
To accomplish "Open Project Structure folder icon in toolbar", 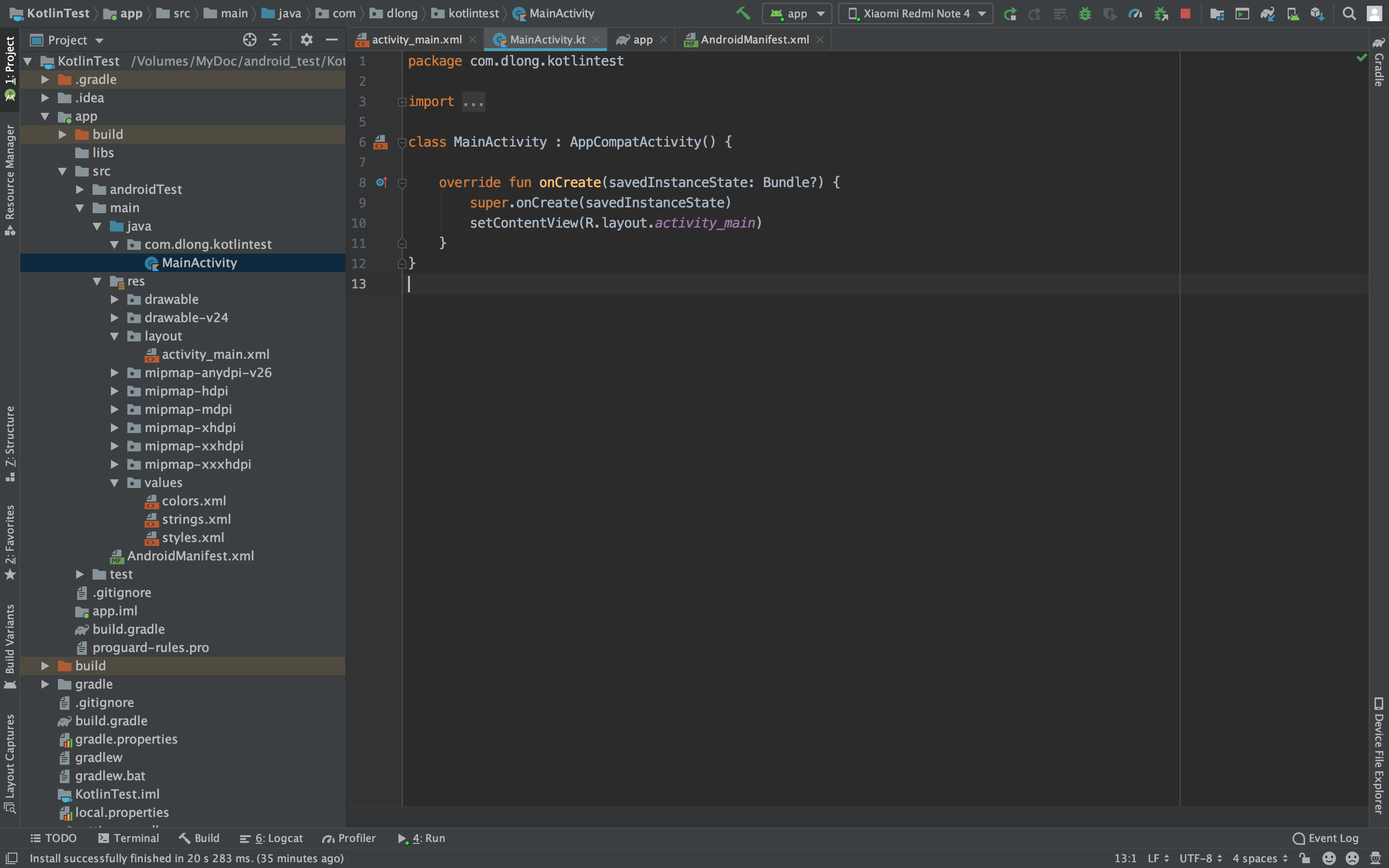I will [1217, 14].
